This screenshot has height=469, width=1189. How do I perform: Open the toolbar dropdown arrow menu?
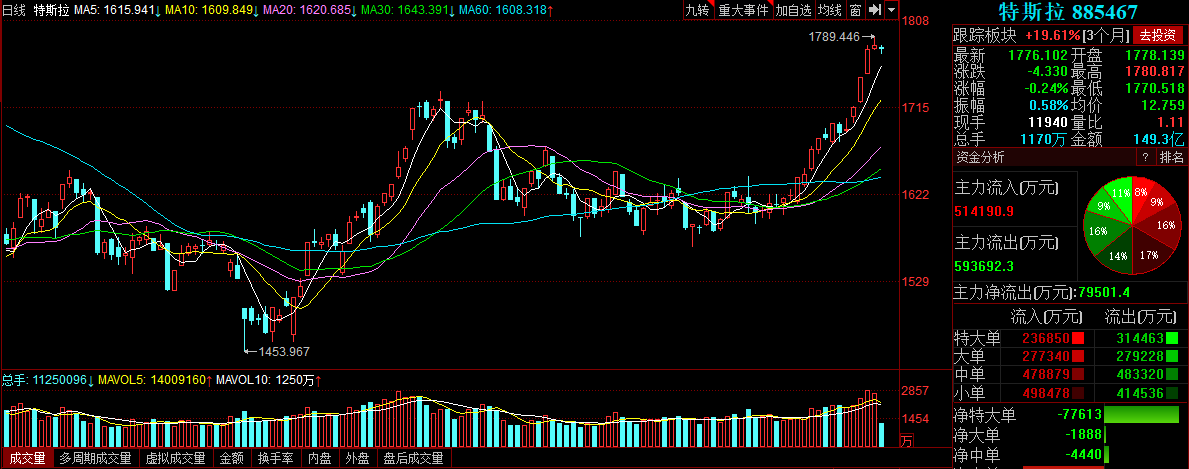891,10
